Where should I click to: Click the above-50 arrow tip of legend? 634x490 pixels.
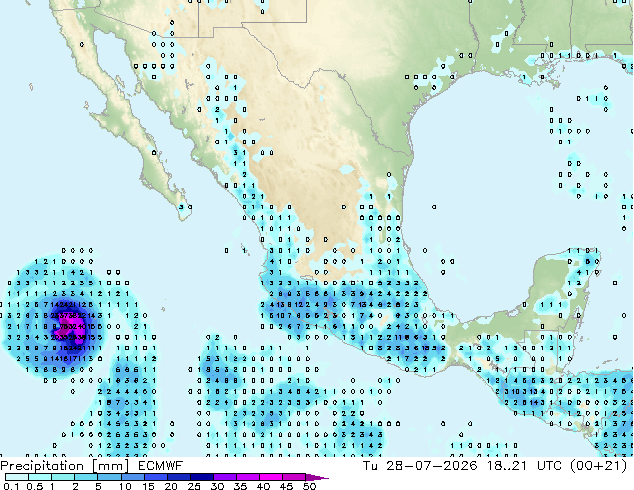pyautogui.click(x=317, y=478)
